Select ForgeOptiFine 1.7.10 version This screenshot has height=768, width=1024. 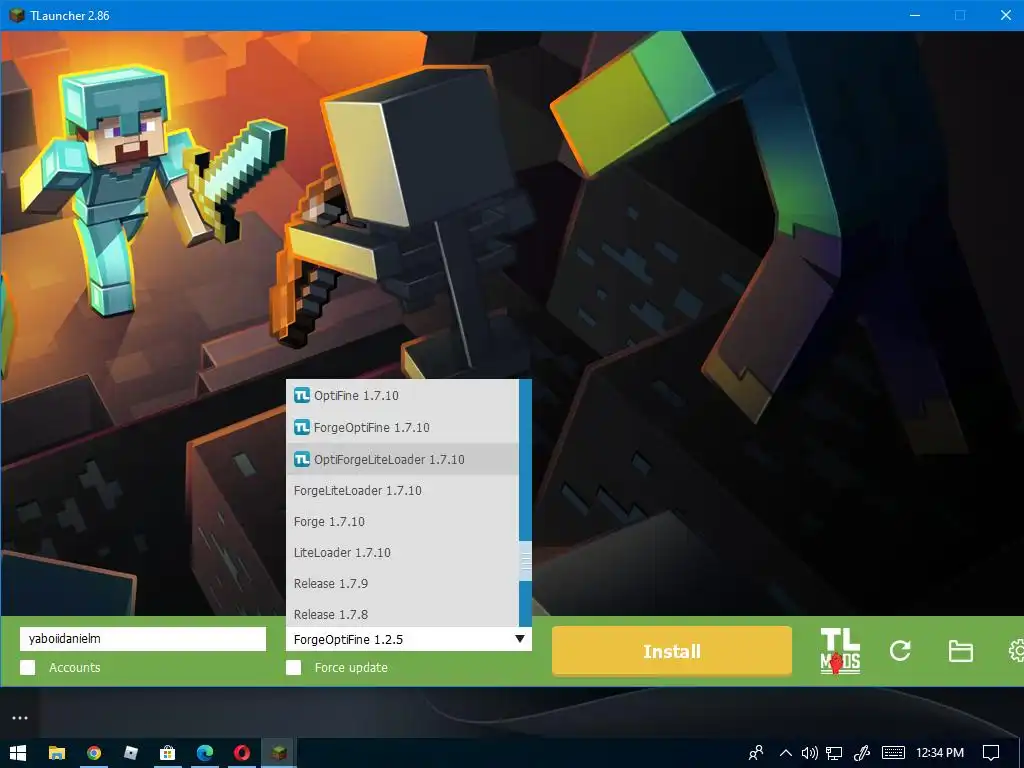click(402, 427)
